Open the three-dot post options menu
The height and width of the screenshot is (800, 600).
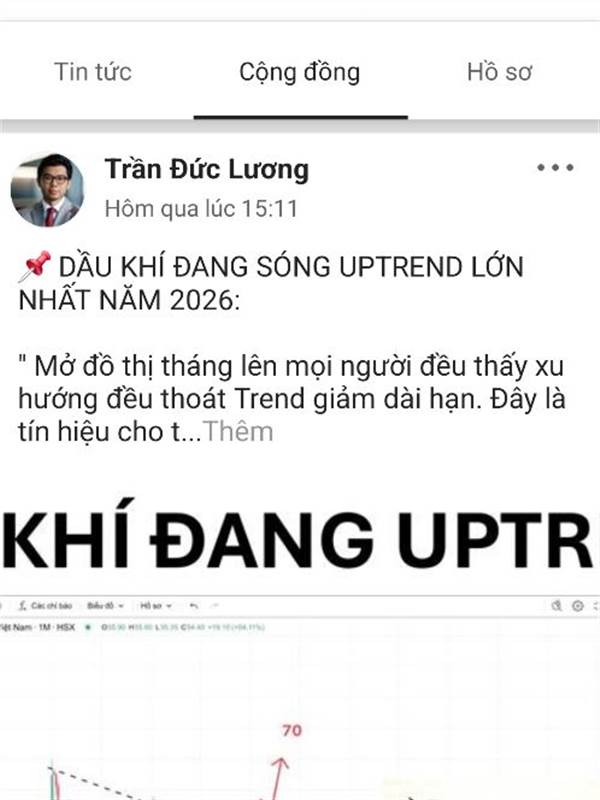click(555, 167)
